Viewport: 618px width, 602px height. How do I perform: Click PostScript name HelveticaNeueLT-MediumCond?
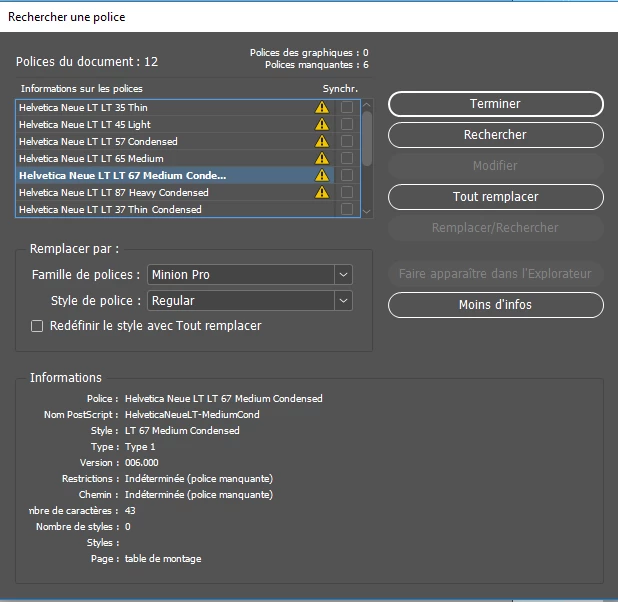click(x=192, y=415)
